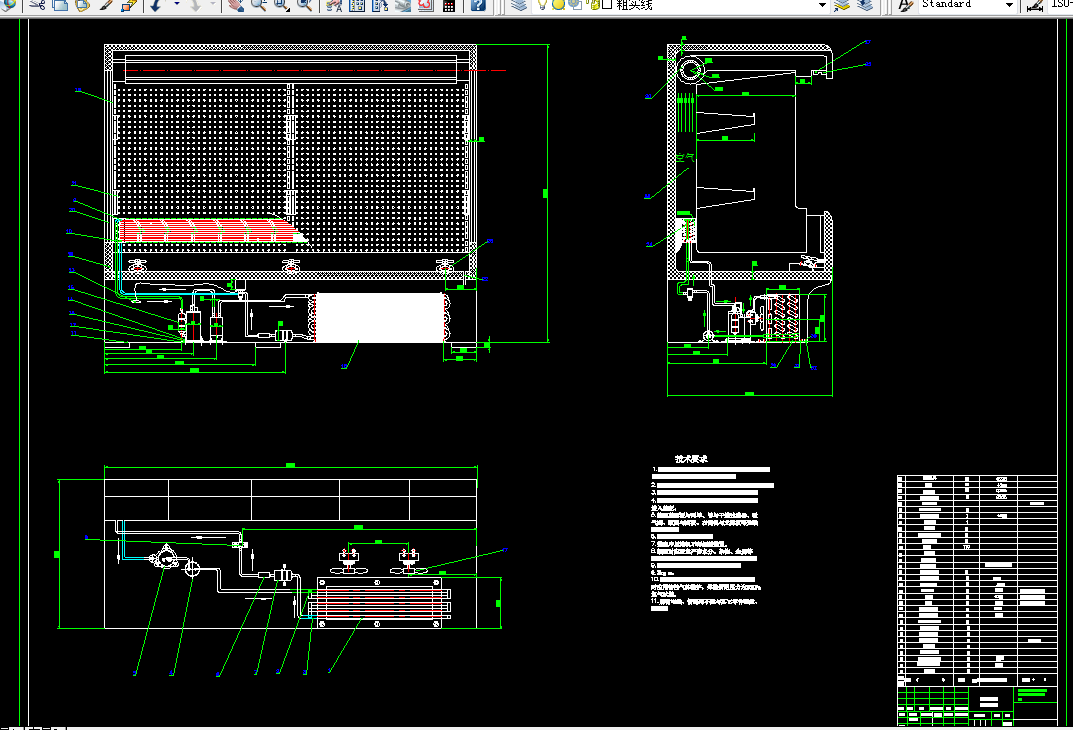Open the QuickCalc calculator icon
The image size is (1073, 730).
(449, 5)
